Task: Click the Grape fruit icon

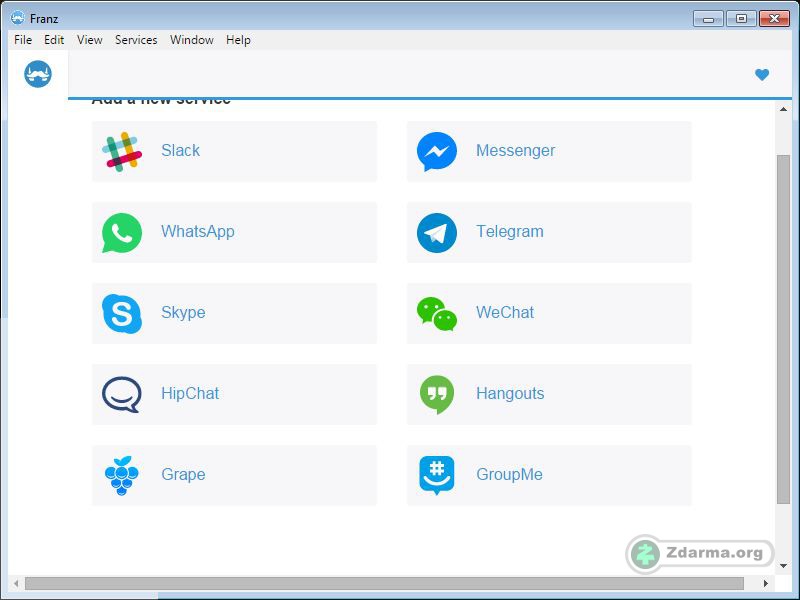Action: [121, 476]
